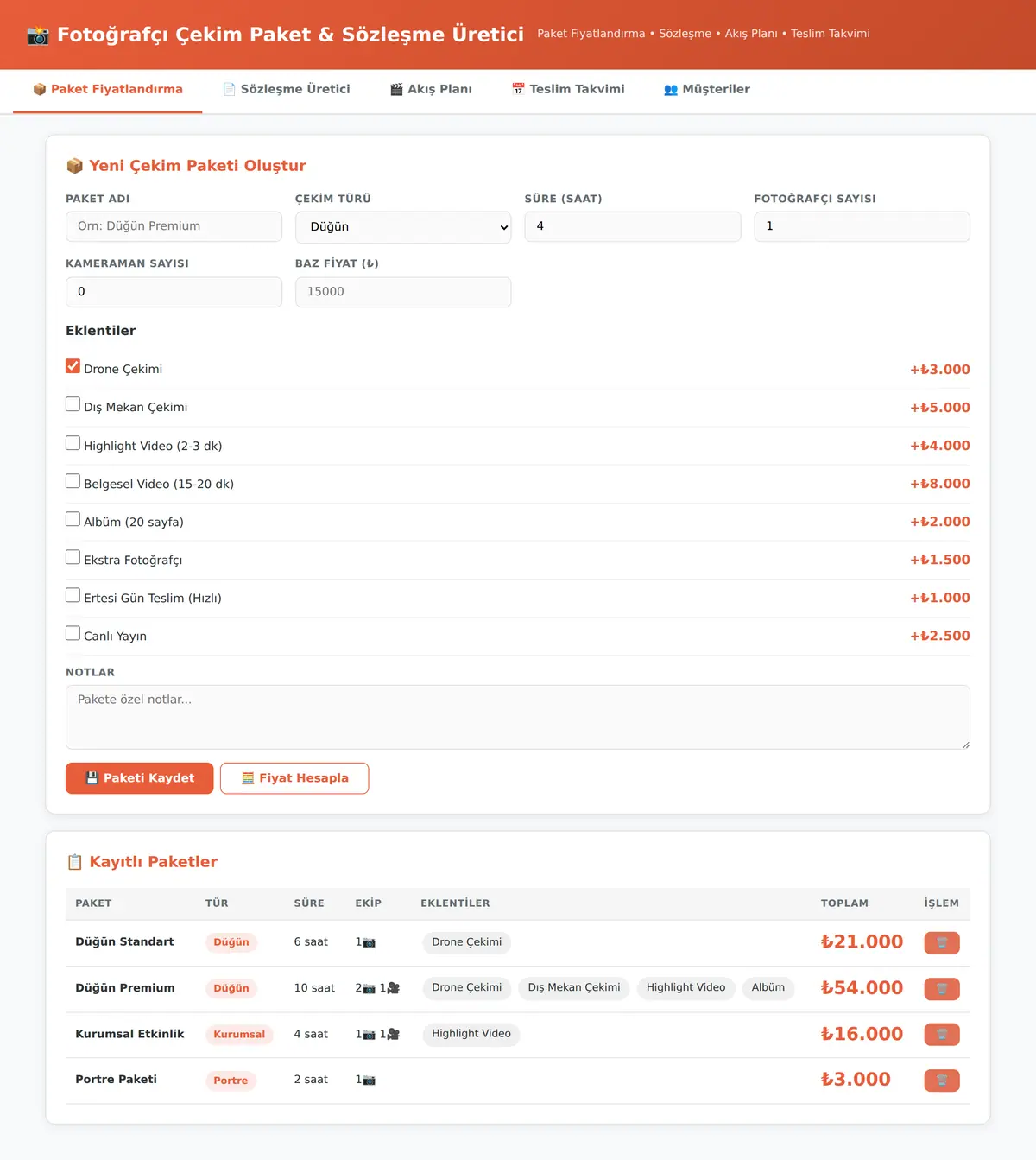Focus the Paket Adı input field

click(174, 226)
